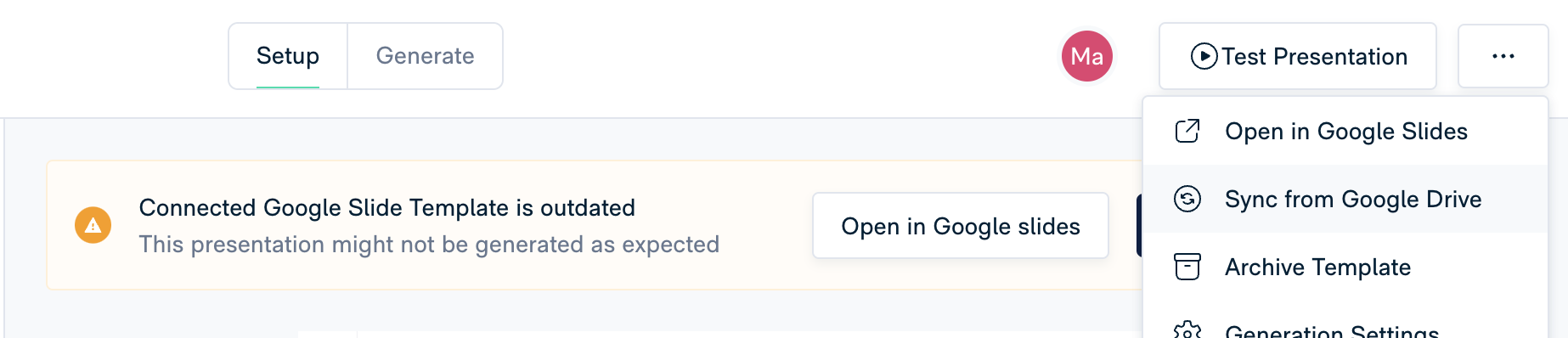
Task: Click Open in Google slides banner button
Action: pyautogui.click(x=960, y=226)
